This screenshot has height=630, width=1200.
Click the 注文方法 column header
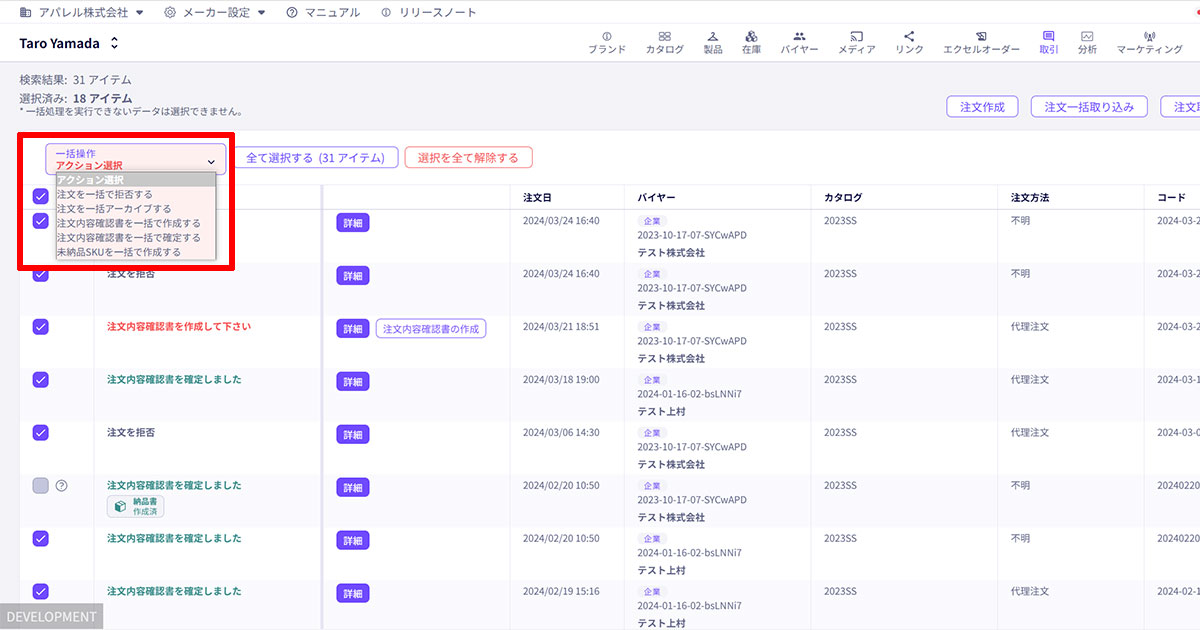click(x=1030, y=198)
